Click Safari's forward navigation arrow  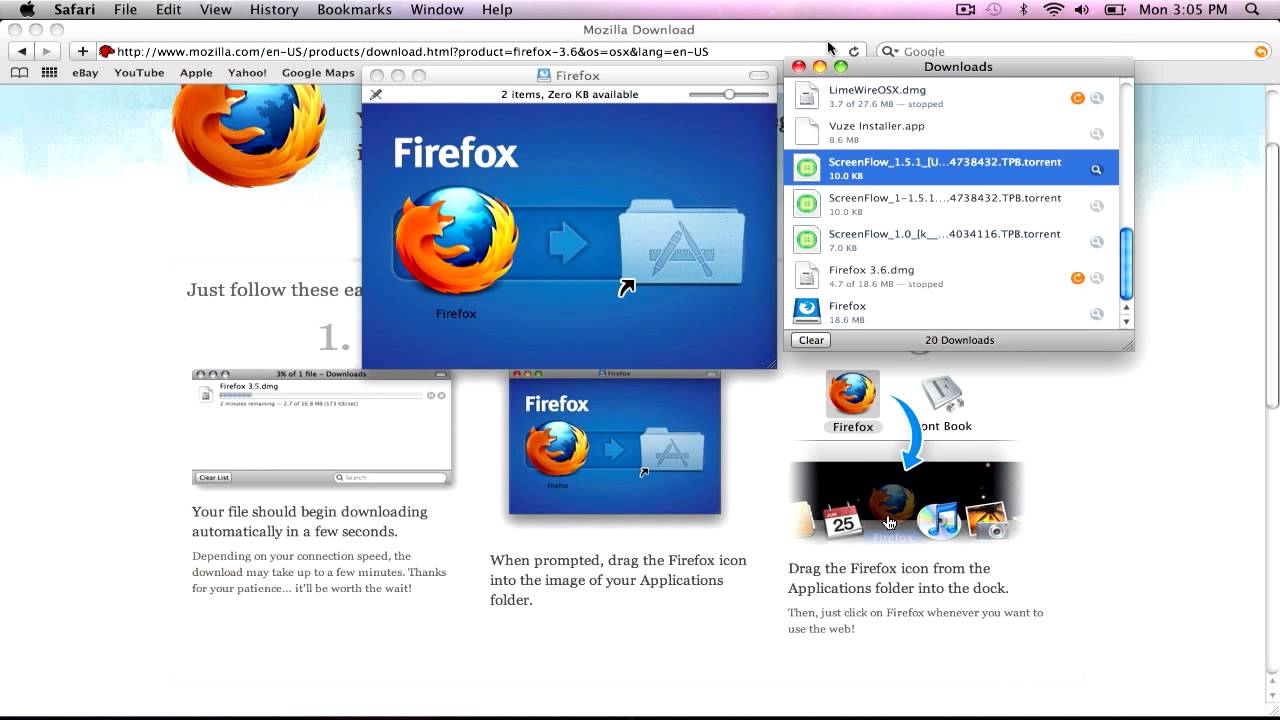[x=46, y=51]
